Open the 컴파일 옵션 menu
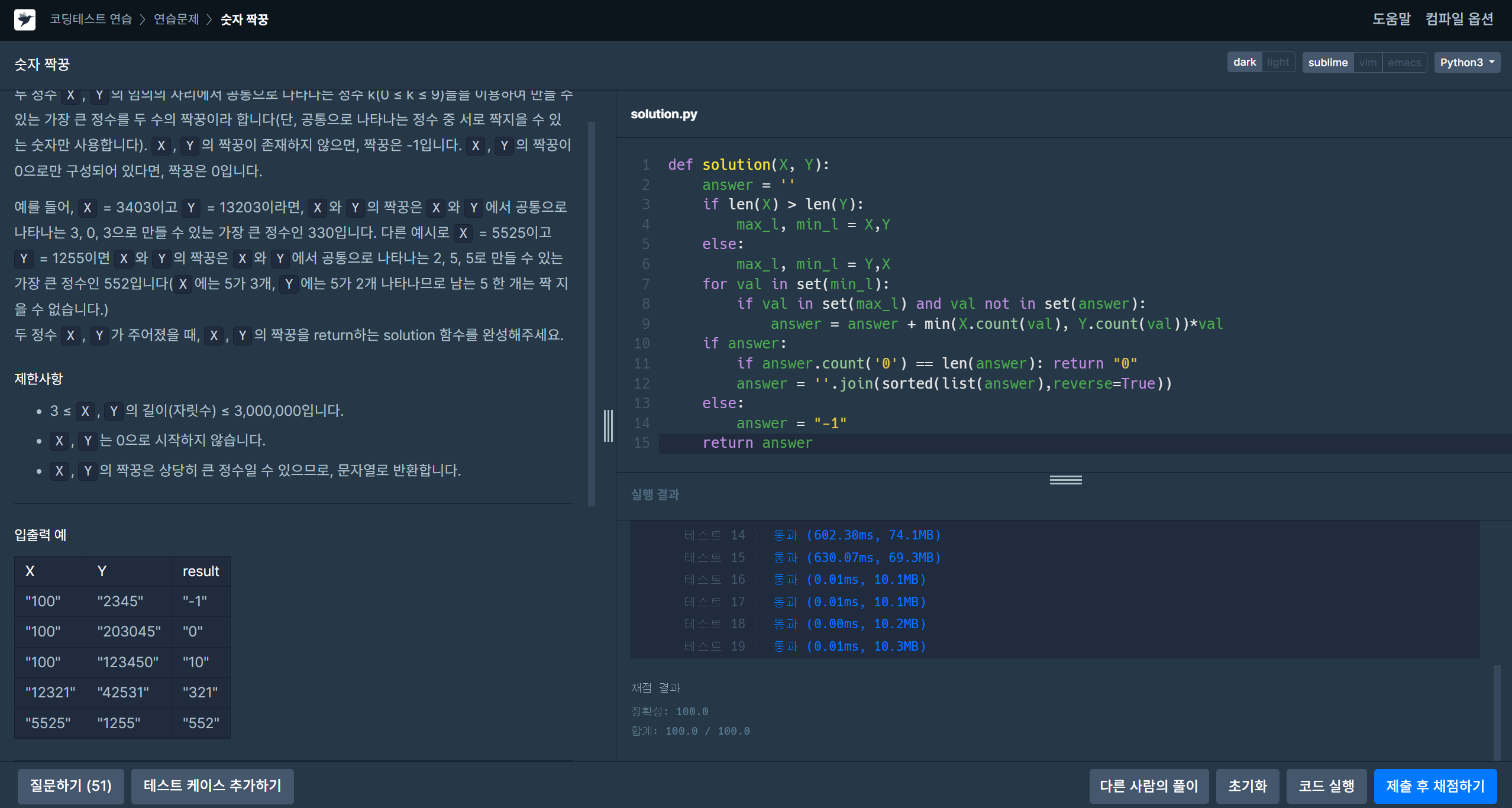Image resolution: width=1512 pixels, height=808 pixels. [1459, 19]
